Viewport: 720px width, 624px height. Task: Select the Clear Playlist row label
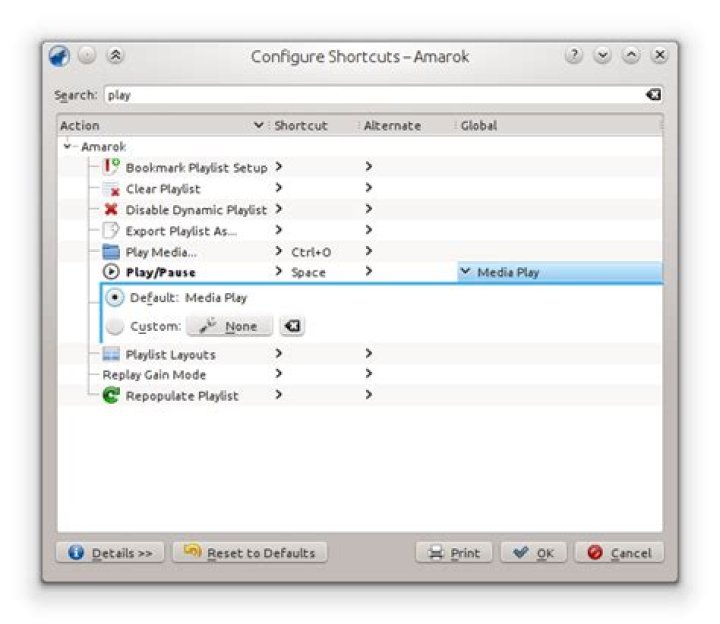(163, 189)
